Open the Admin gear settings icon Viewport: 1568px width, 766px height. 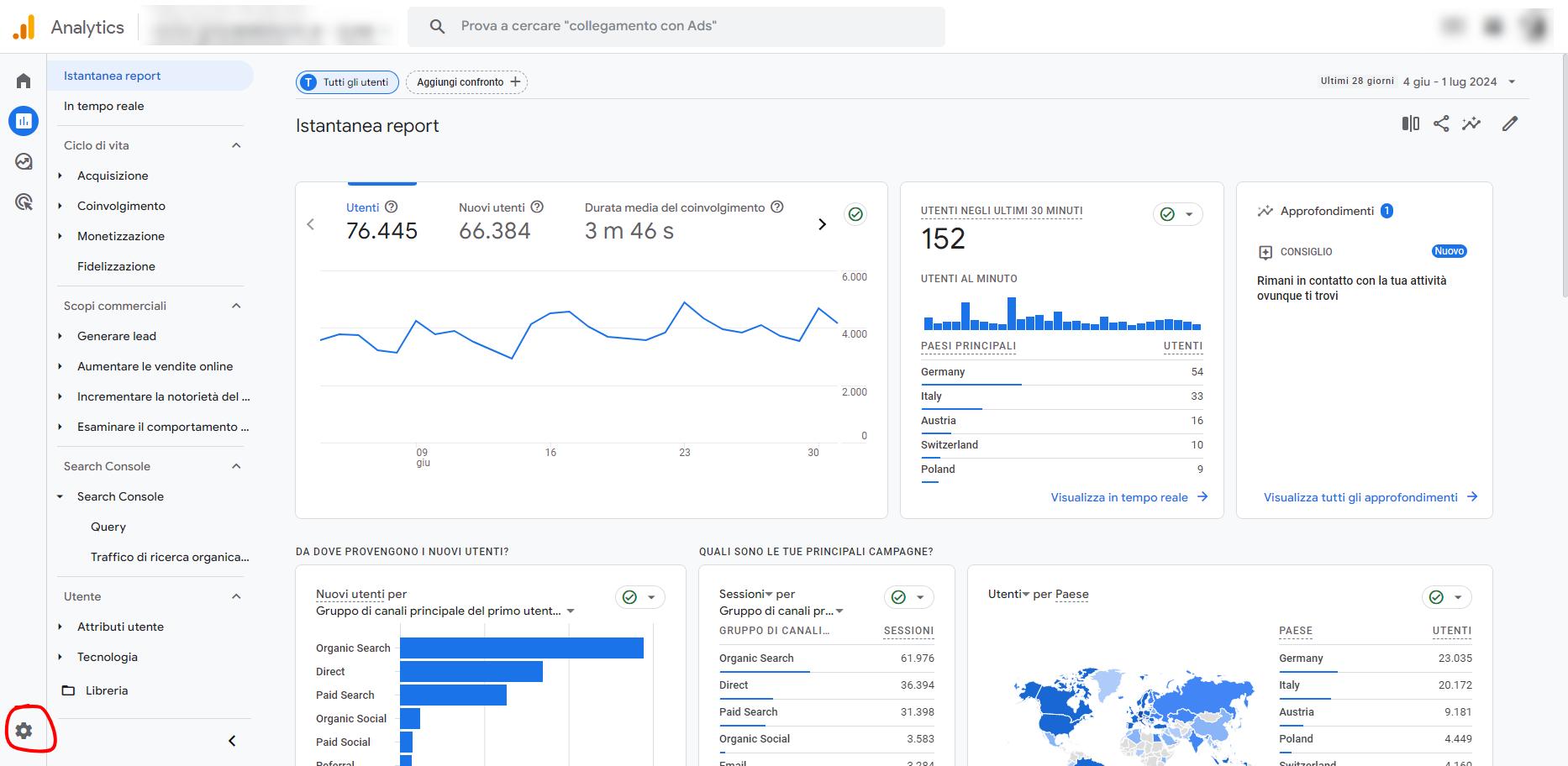[x=24, y=731]
